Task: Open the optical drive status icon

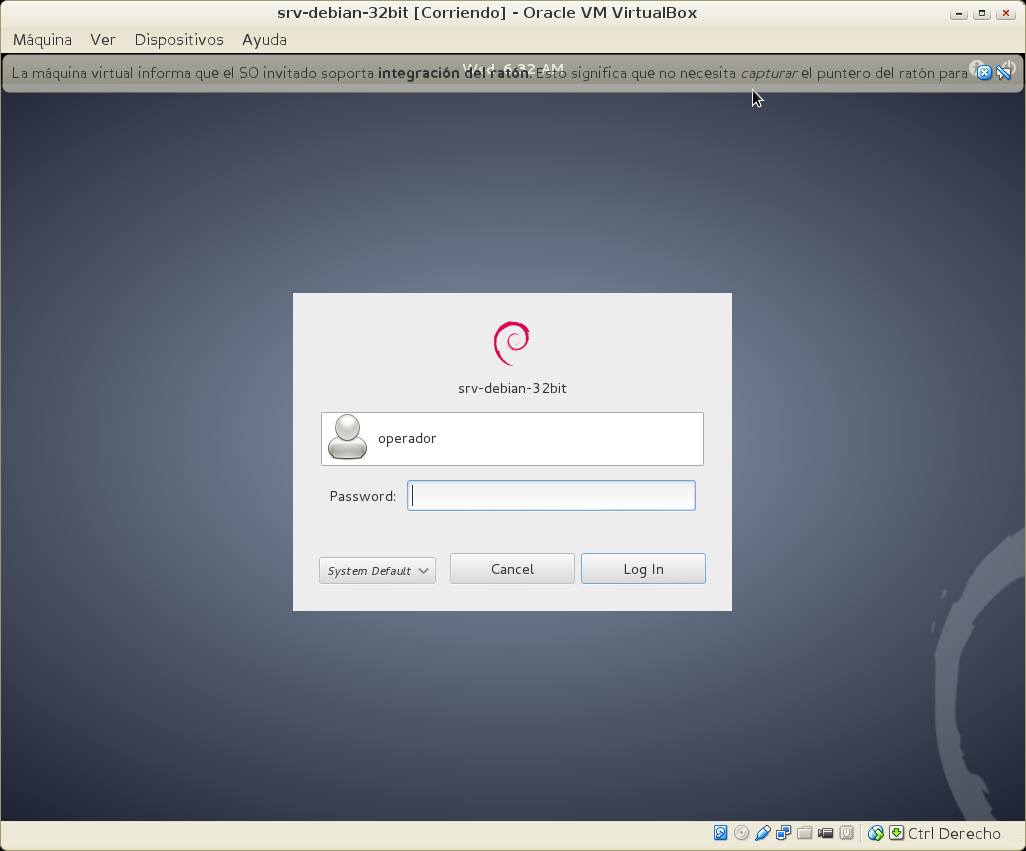Action: 741,833
